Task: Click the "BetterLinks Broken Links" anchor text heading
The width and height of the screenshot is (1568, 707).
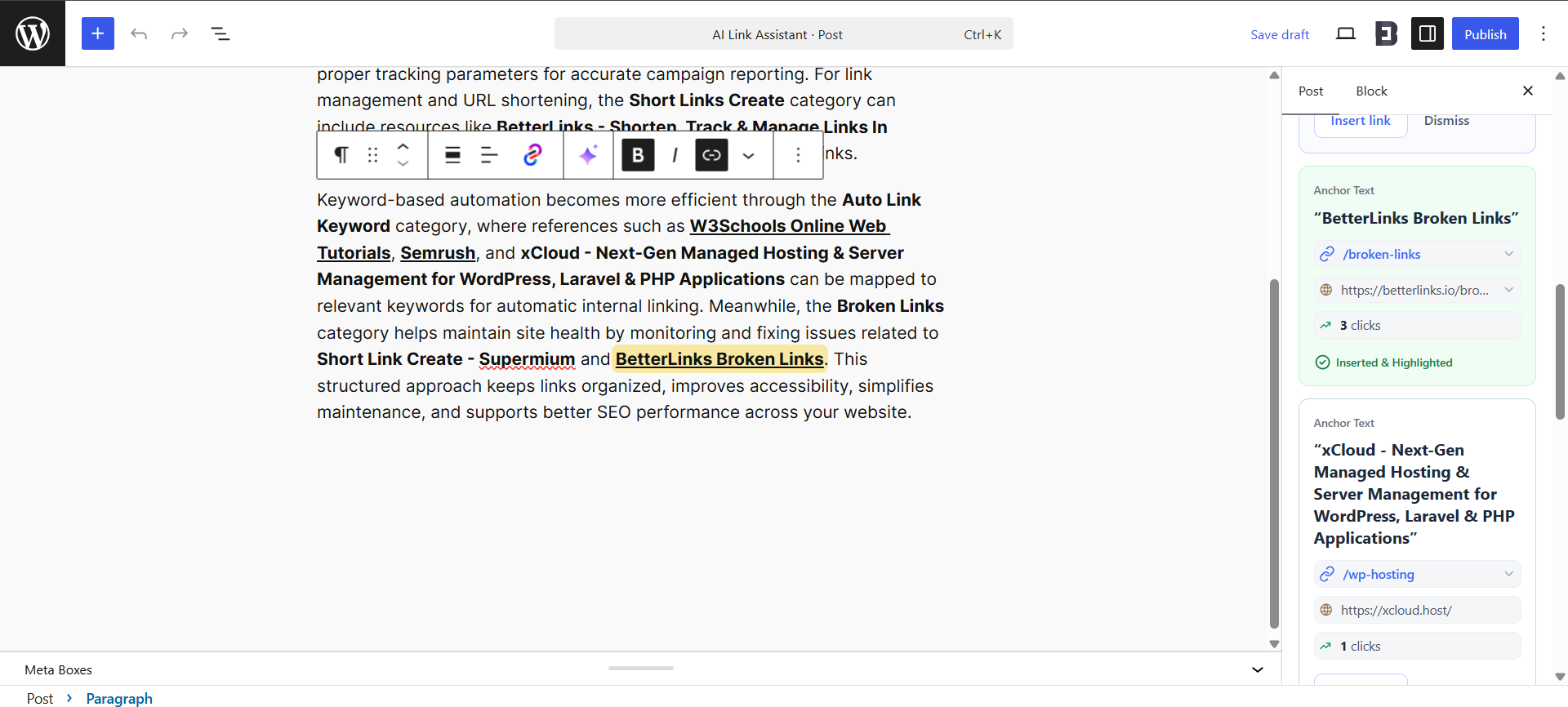Action: click(x=1416, y=218)
